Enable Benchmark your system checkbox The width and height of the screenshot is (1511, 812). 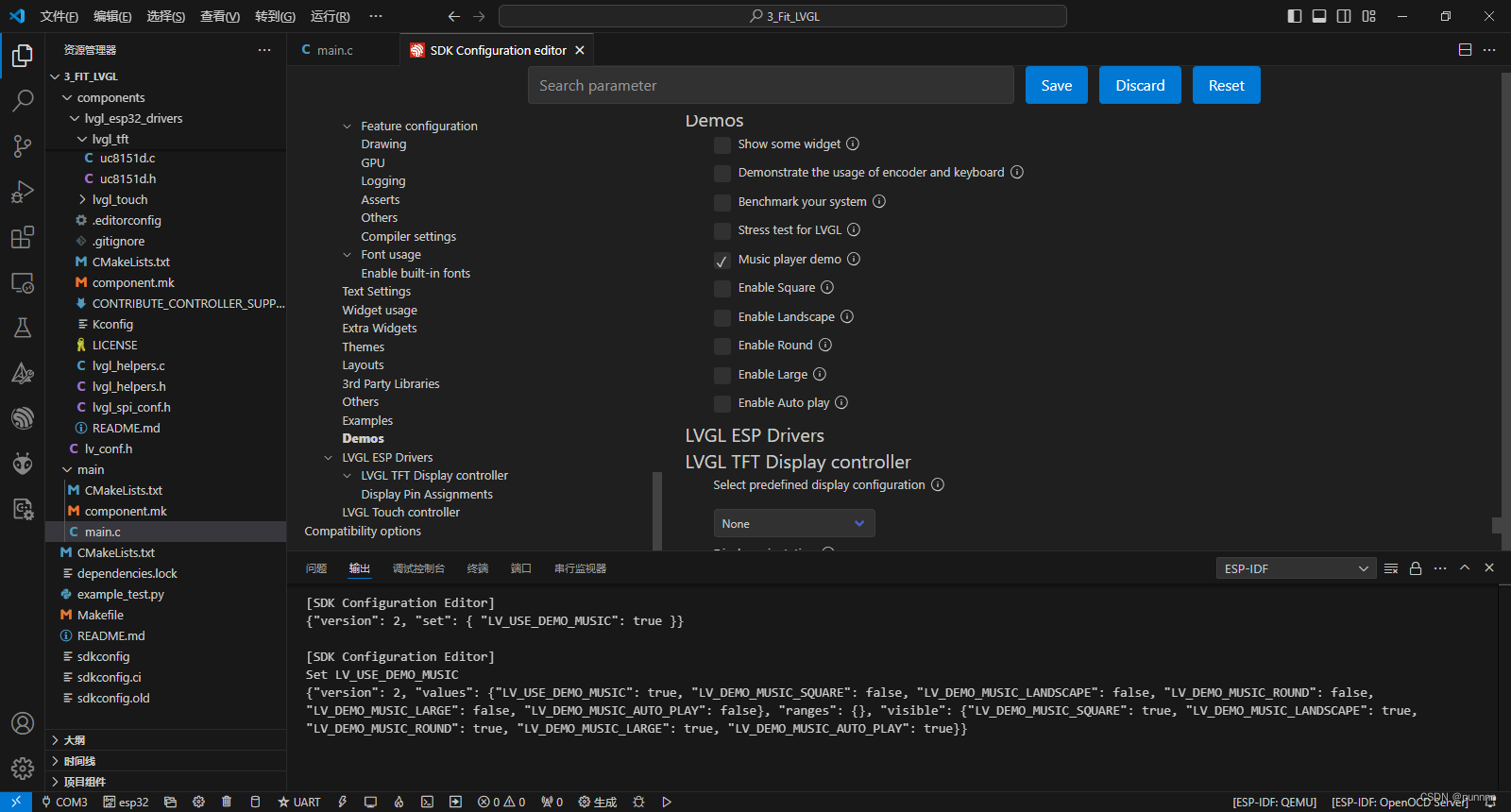pos(722,203)
